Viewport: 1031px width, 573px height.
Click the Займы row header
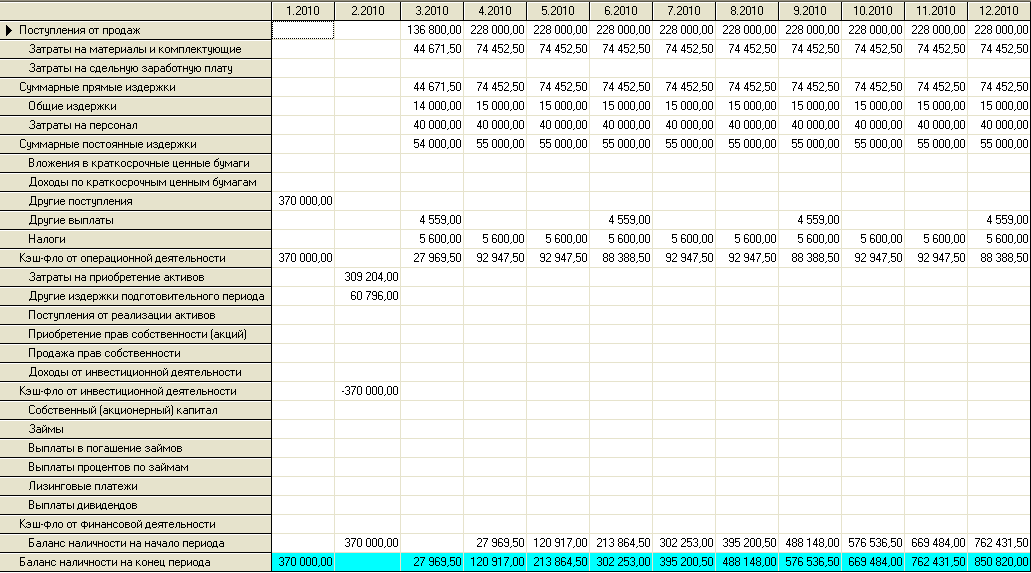coord(135,430)
